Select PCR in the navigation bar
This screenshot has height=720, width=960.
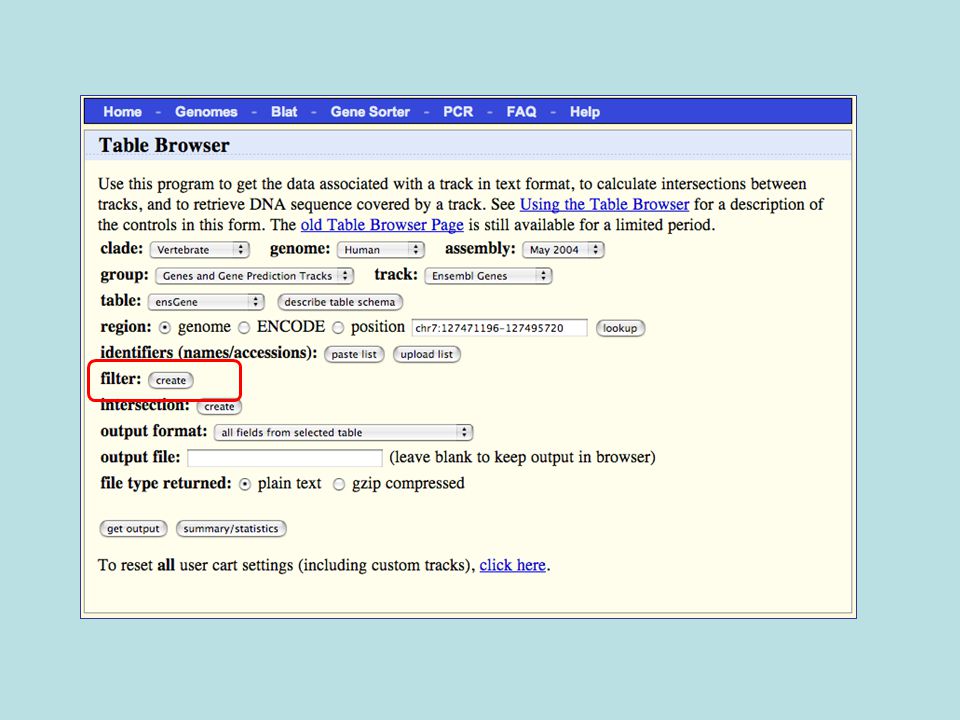(458, 111)
